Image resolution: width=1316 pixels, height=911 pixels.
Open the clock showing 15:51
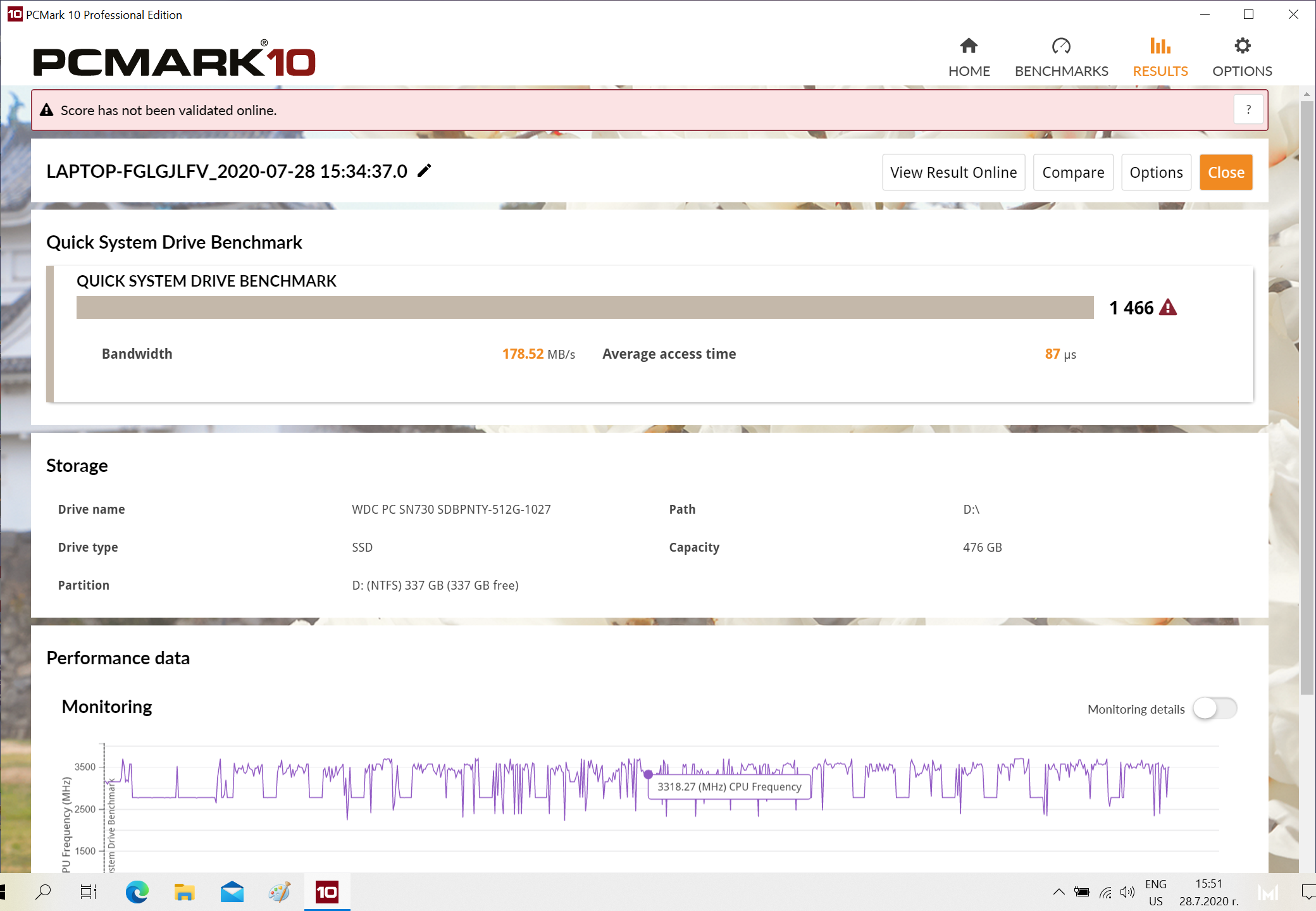[x=1209, y=892]
